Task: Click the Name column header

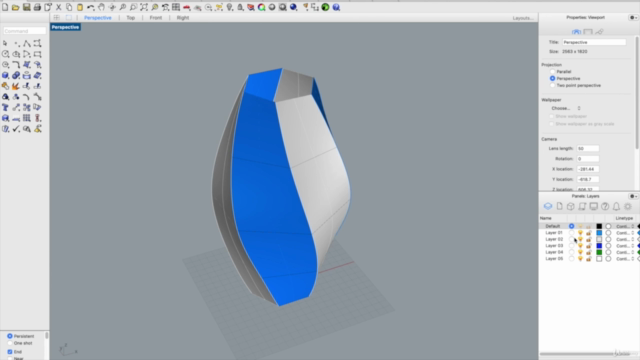Action: coord(546,218)
